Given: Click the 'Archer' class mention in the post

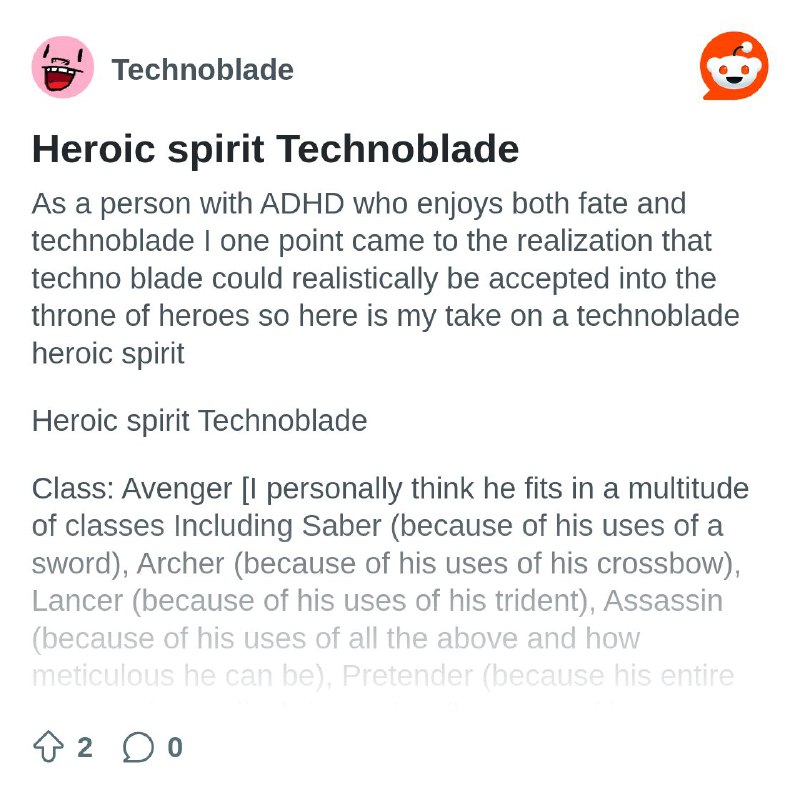Looking at the screenshot, I should click(x=180, y=563).
